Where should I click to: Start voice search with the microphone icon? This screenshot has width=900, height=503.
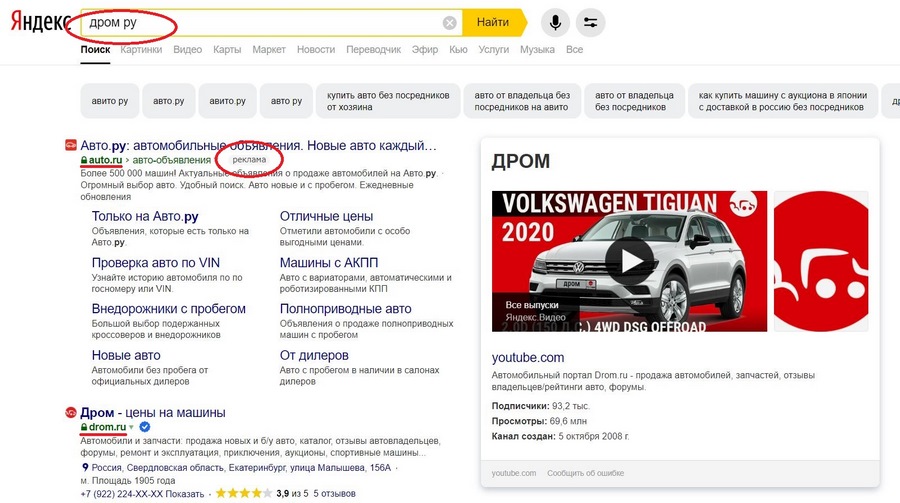555,23
